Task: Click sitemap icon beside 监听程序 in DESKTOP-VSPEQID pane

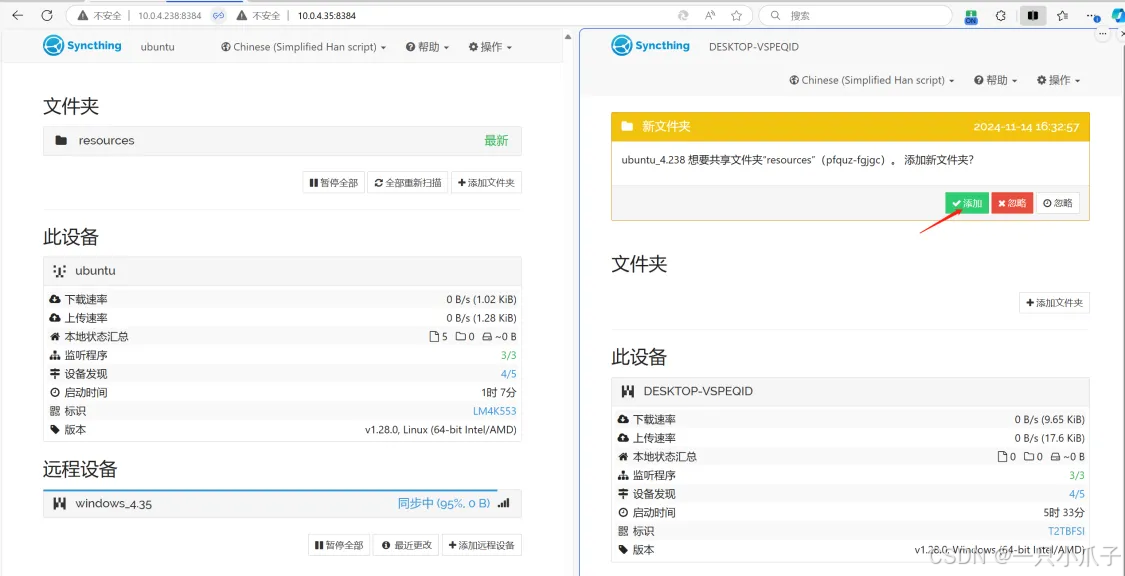Action: tap(623, 475)
